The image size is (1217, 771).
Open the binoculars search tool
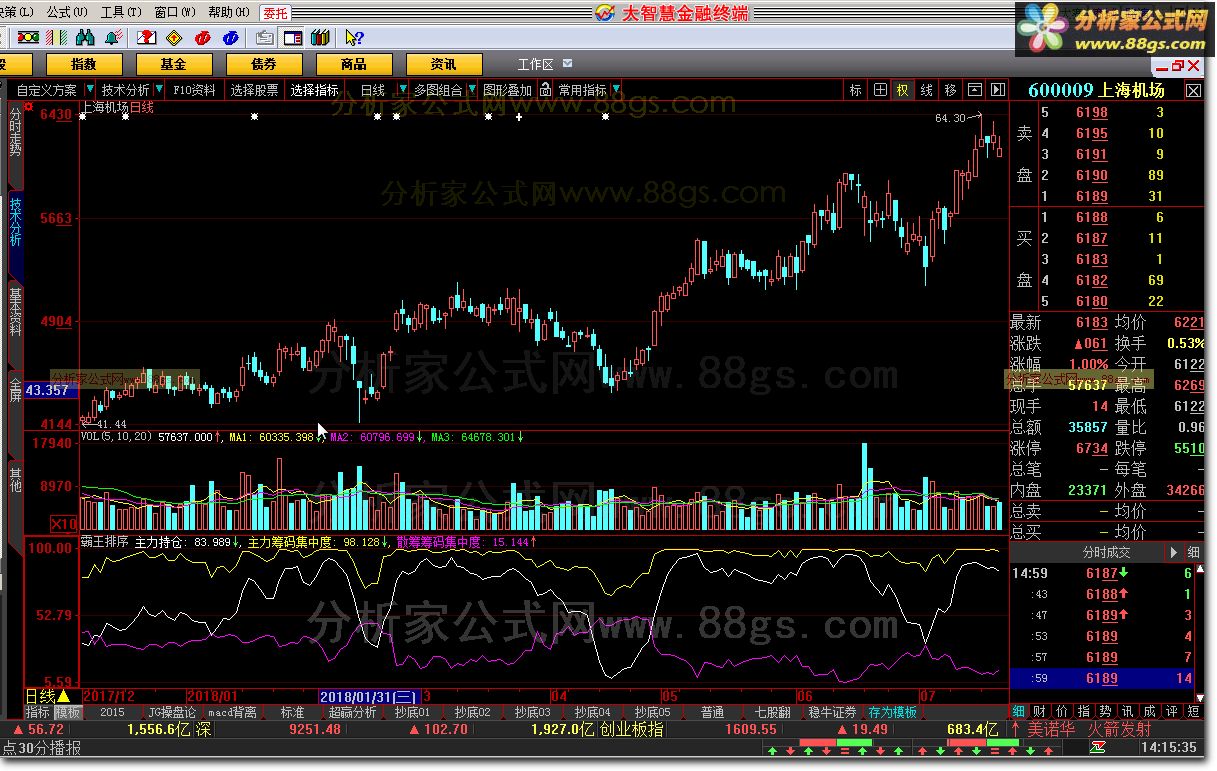point(86,38)
